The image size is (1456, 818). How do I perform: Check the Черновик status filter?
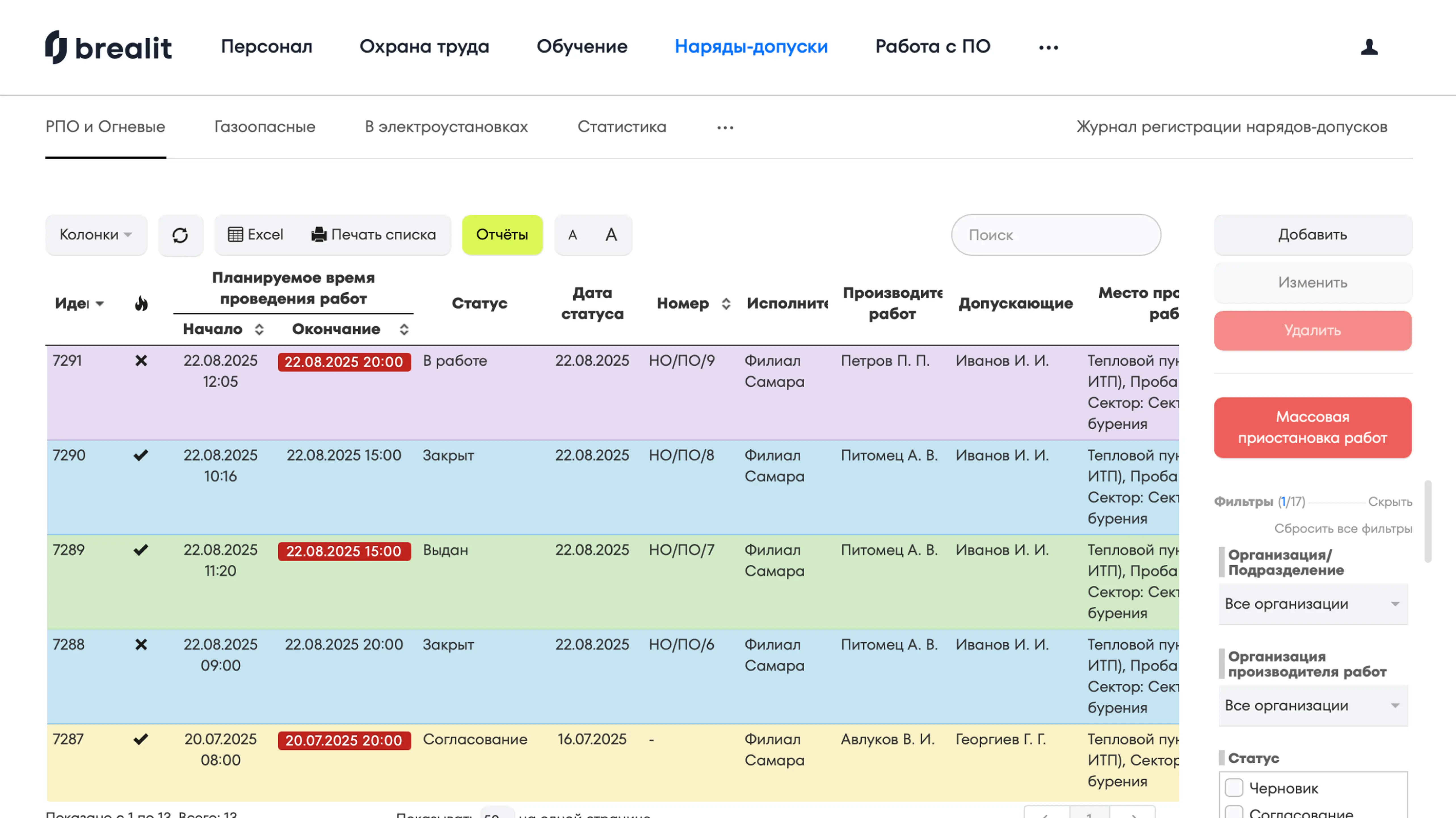pyautogui.click(x=1234, y=787)
